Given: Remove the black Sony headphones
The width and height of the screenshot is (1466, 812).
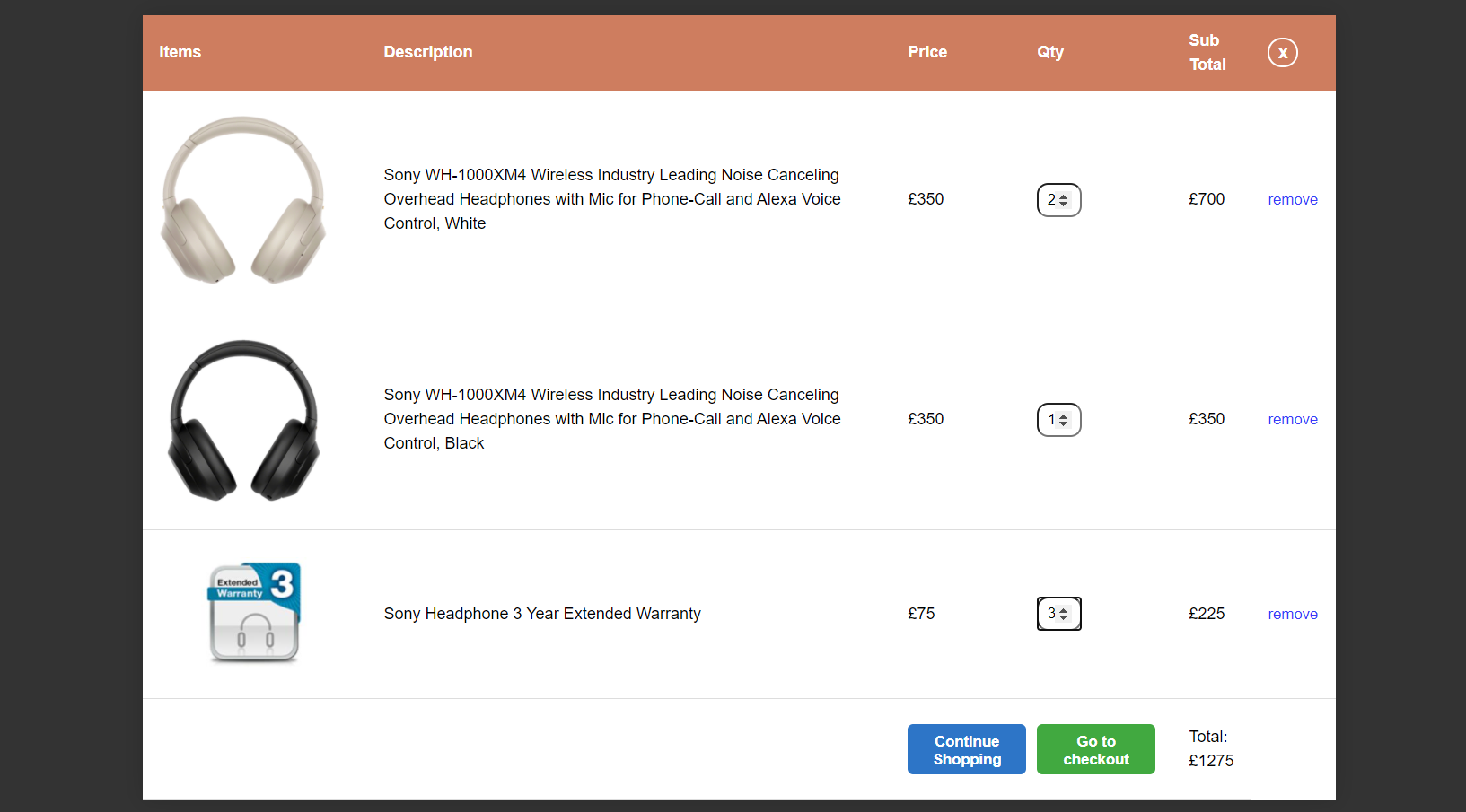Looking at the screenshot, I should [1293, 419].
